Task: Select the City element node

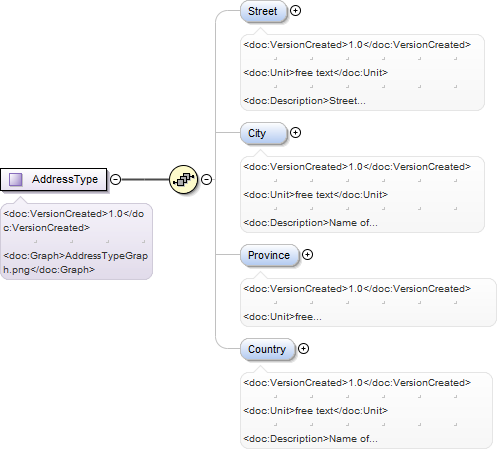Action: [x=263, y=133]
